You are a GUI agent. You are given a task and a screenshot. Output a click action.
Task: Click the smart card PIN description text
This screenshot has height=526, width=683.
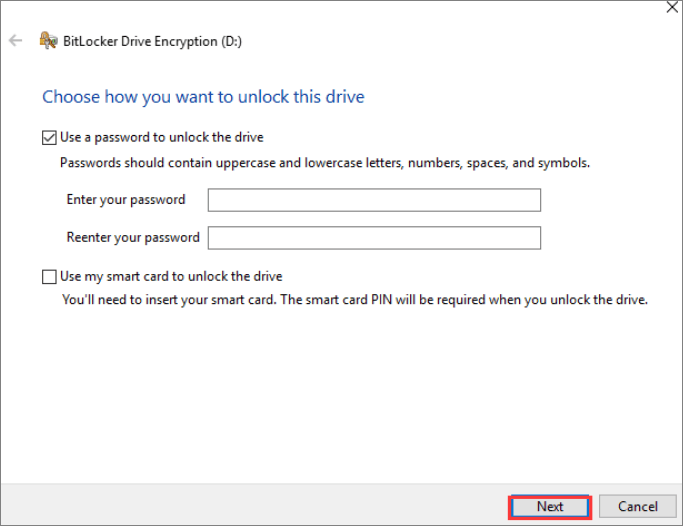pos(355,300)
